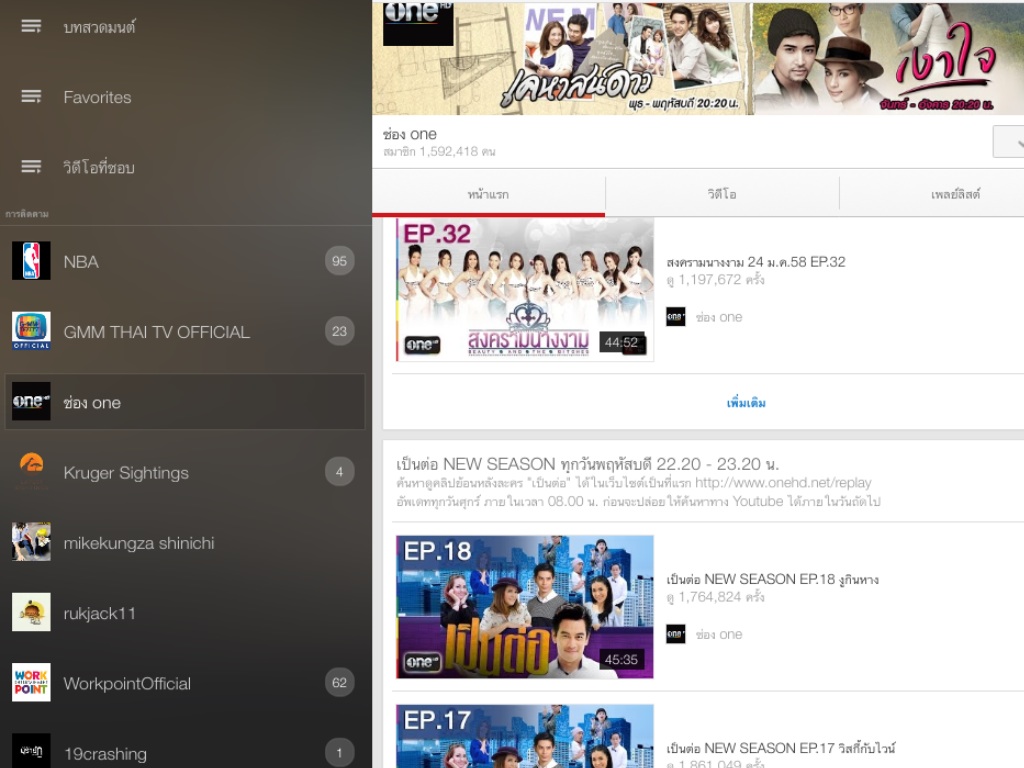This screenshot has width=1024, height=768.
Task: Play the EP.32 สงครามนางงาม thumbnail
Action: pos(525,290)
